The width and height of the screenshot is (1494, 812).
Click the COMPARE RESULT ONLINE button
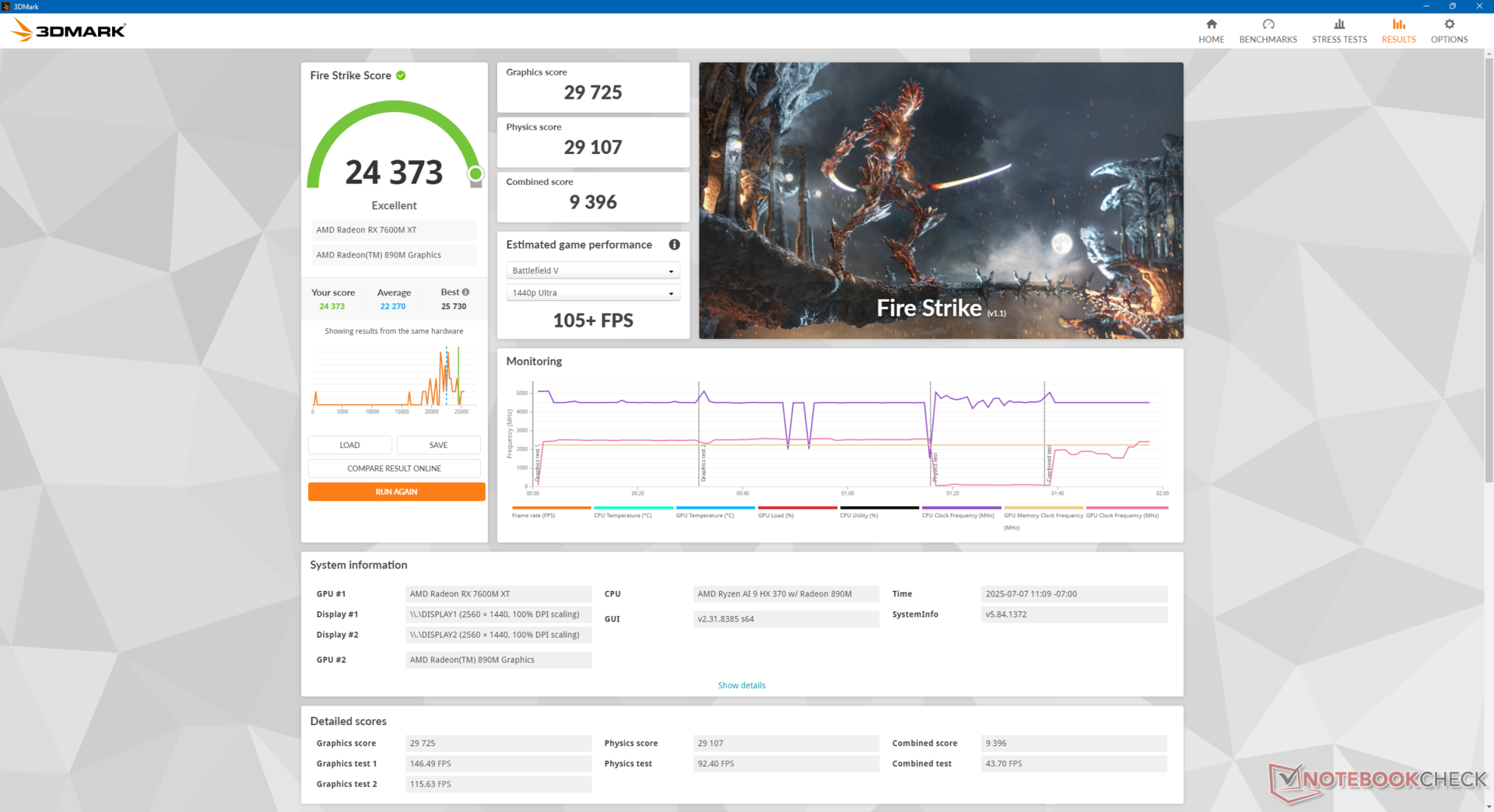tap(394, 468)
